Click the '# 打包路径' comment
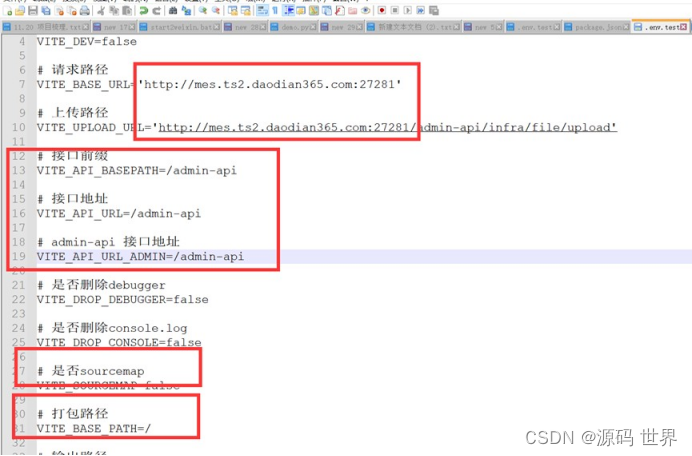This screenshot has width=692, height=456. click(x=73, y=414)
